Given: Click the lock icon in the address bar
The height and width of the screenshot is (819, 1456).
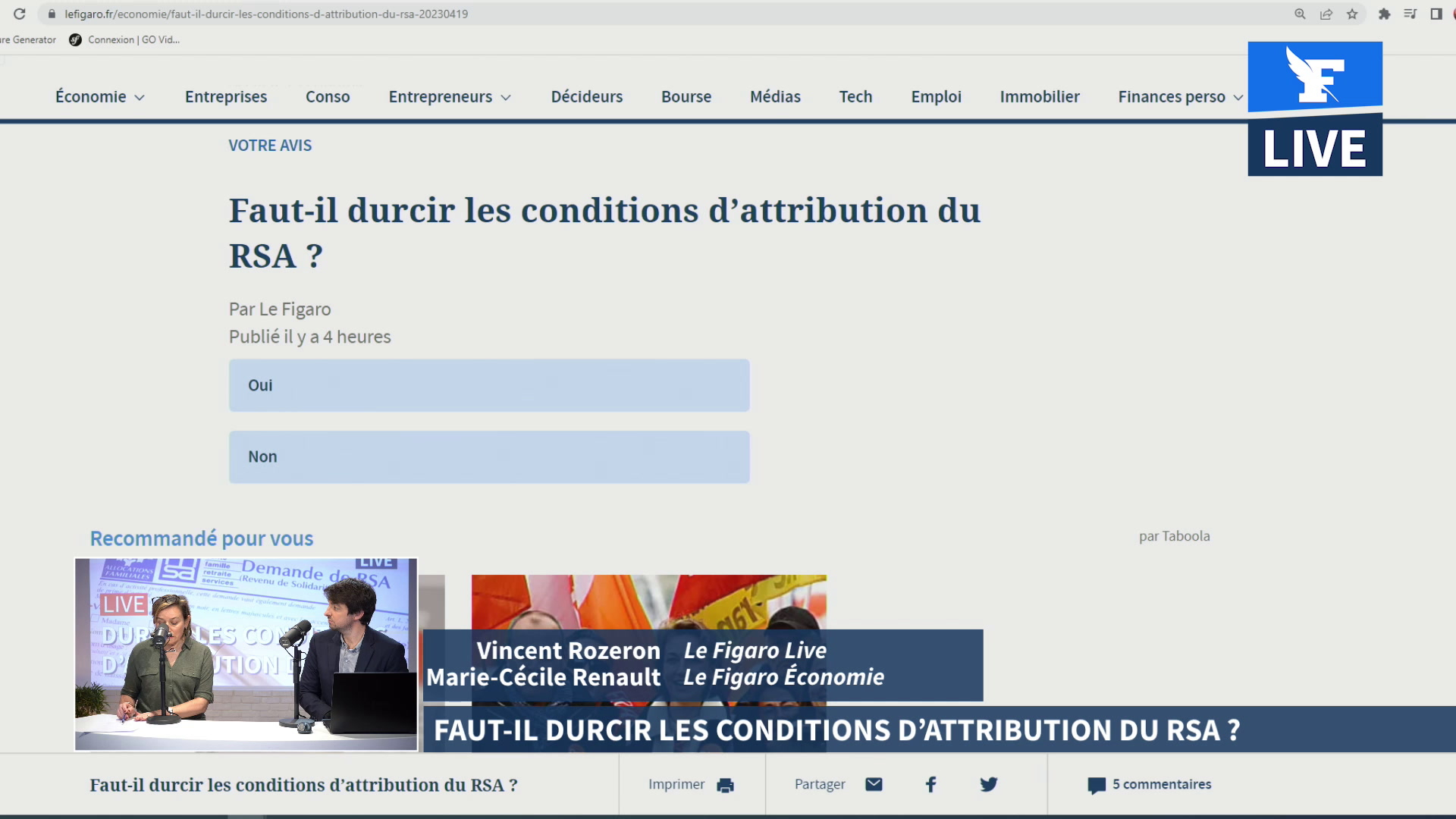Looking at the screenshot, I should (52, 14).
